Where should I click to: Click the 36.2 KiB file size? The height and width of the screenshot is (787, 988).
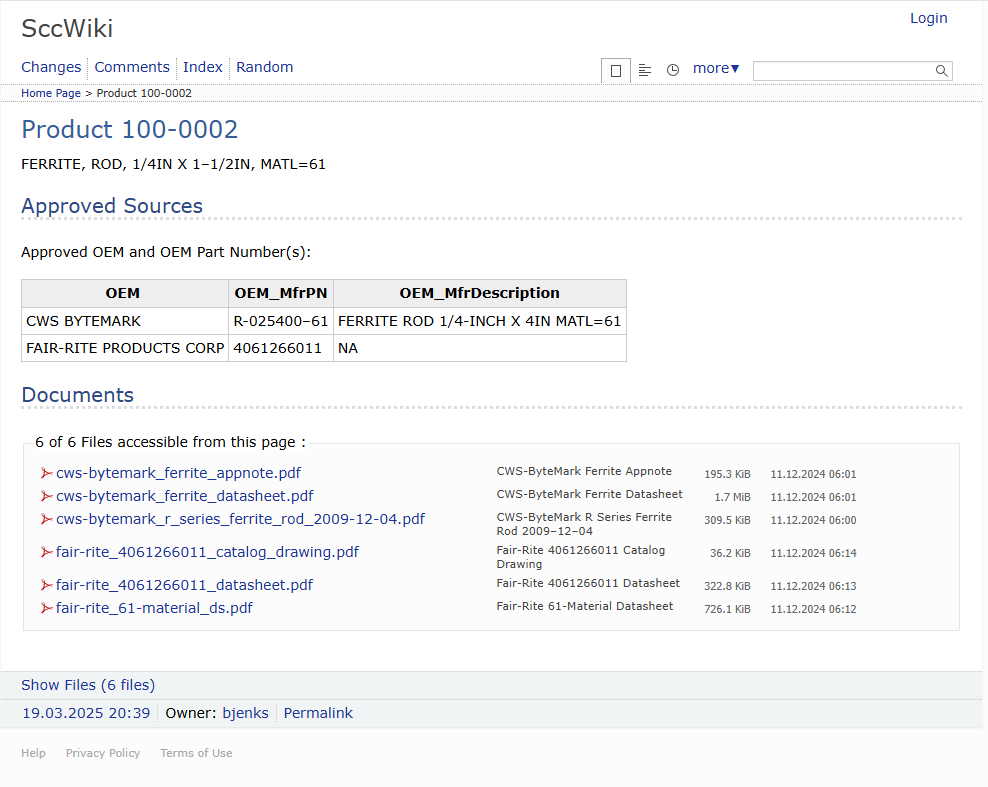730,553
